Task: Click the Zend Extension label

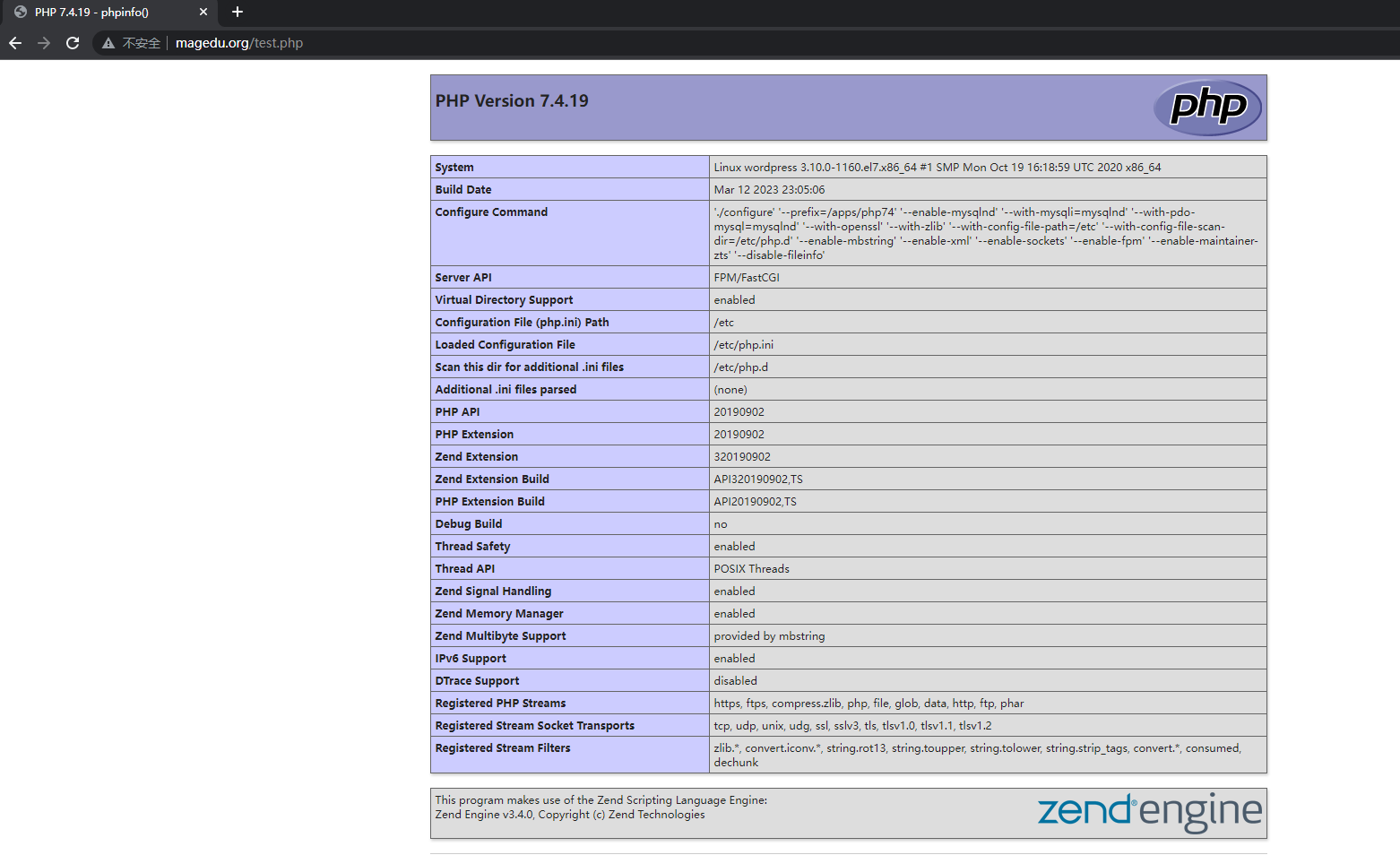Action: (477, 457)
